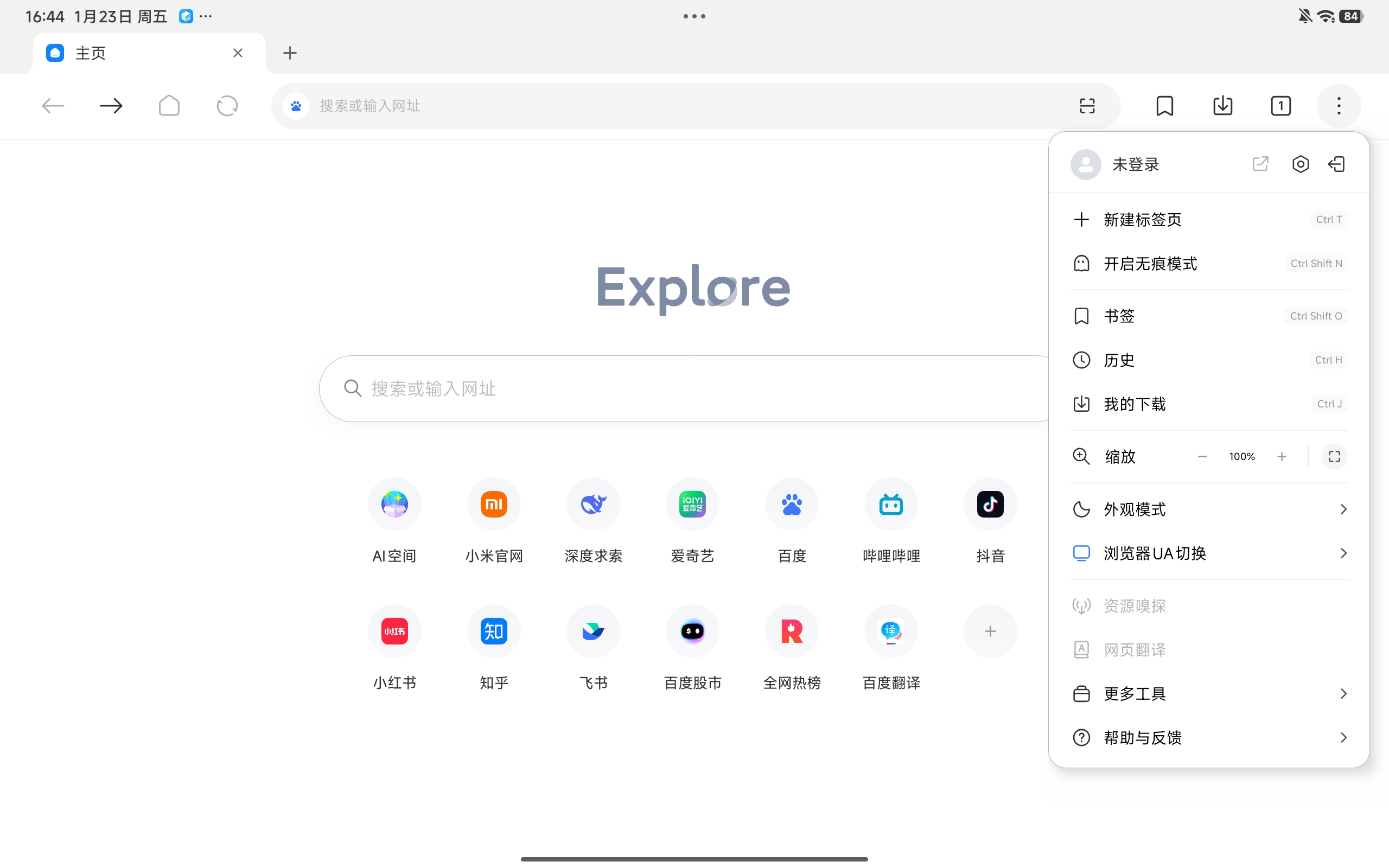Open the Bilibili shortcut icon
The height and width of the screenshot is (868, 1389).
891,505
